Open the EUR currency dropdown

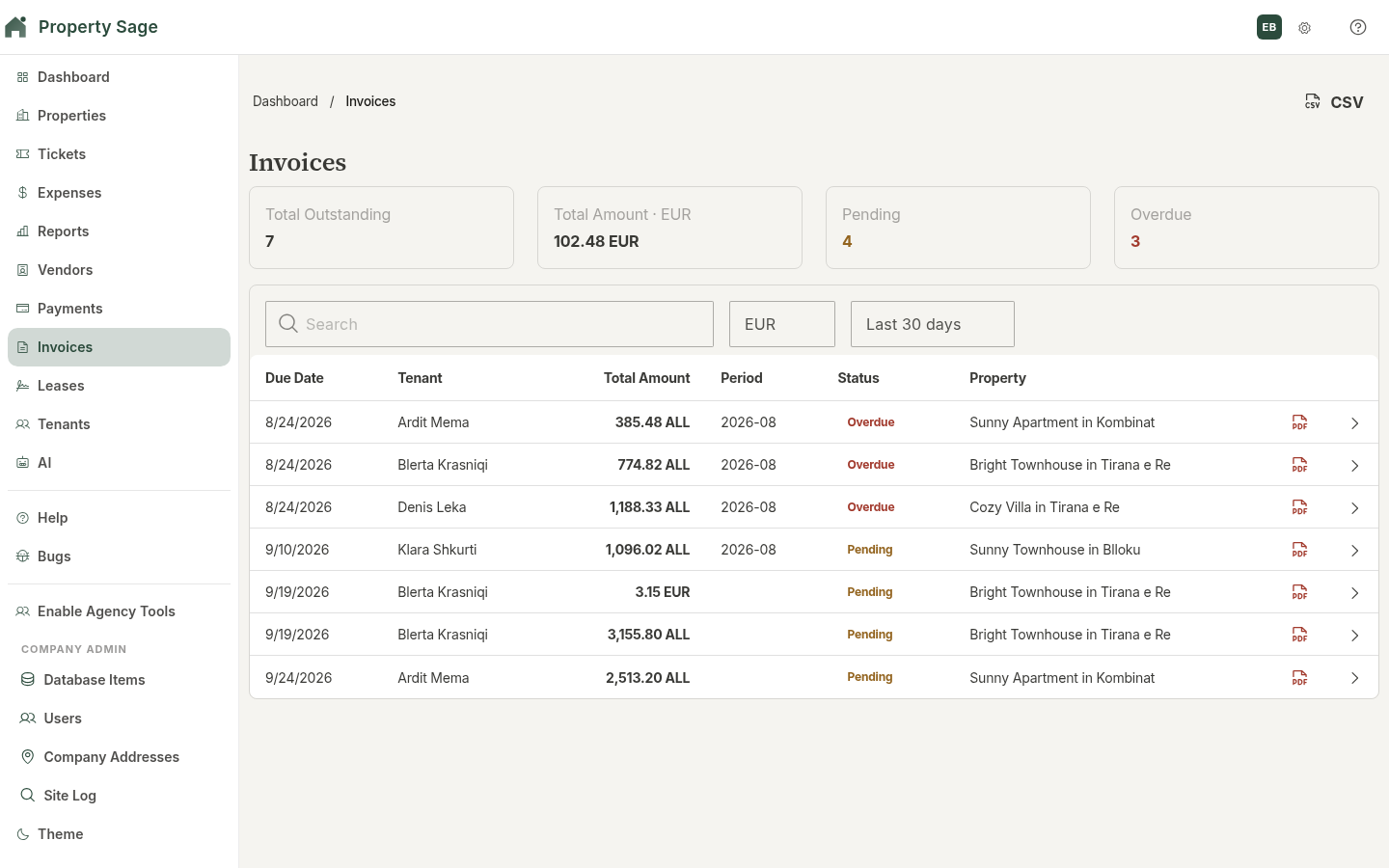point(782,324)
